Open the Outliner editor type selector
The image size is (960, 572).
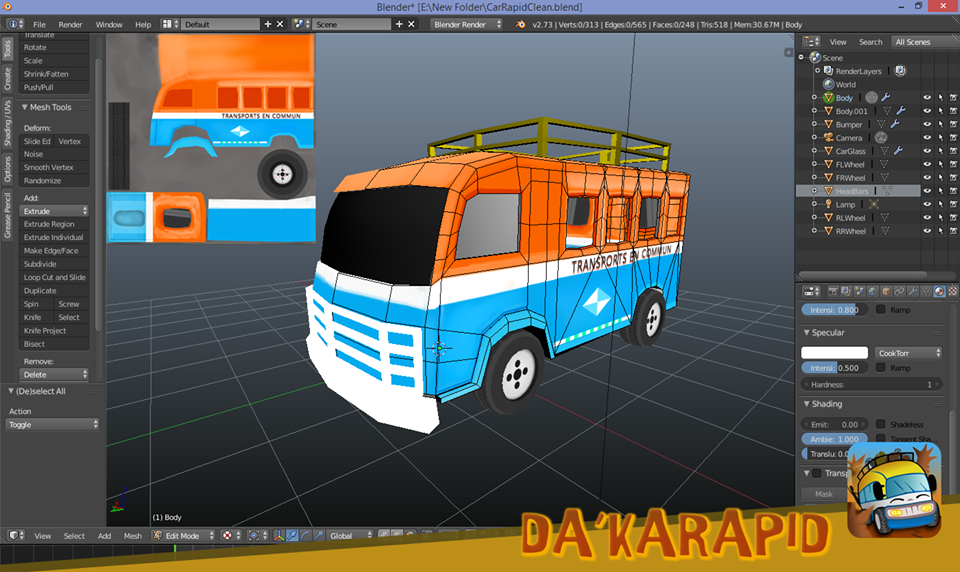(x=811, y=42)
